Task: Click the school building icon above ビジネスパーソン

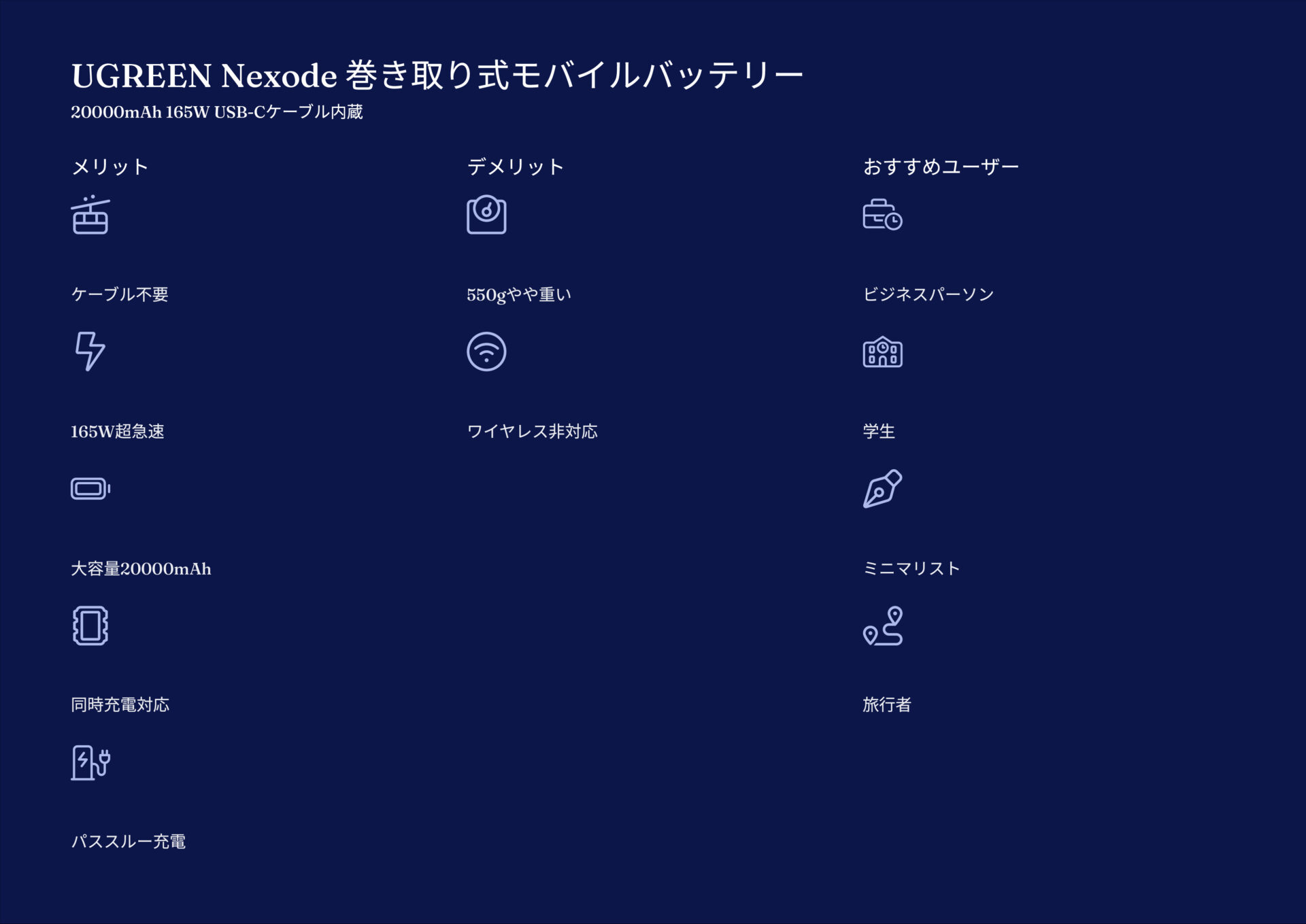Action: point(883,352)
